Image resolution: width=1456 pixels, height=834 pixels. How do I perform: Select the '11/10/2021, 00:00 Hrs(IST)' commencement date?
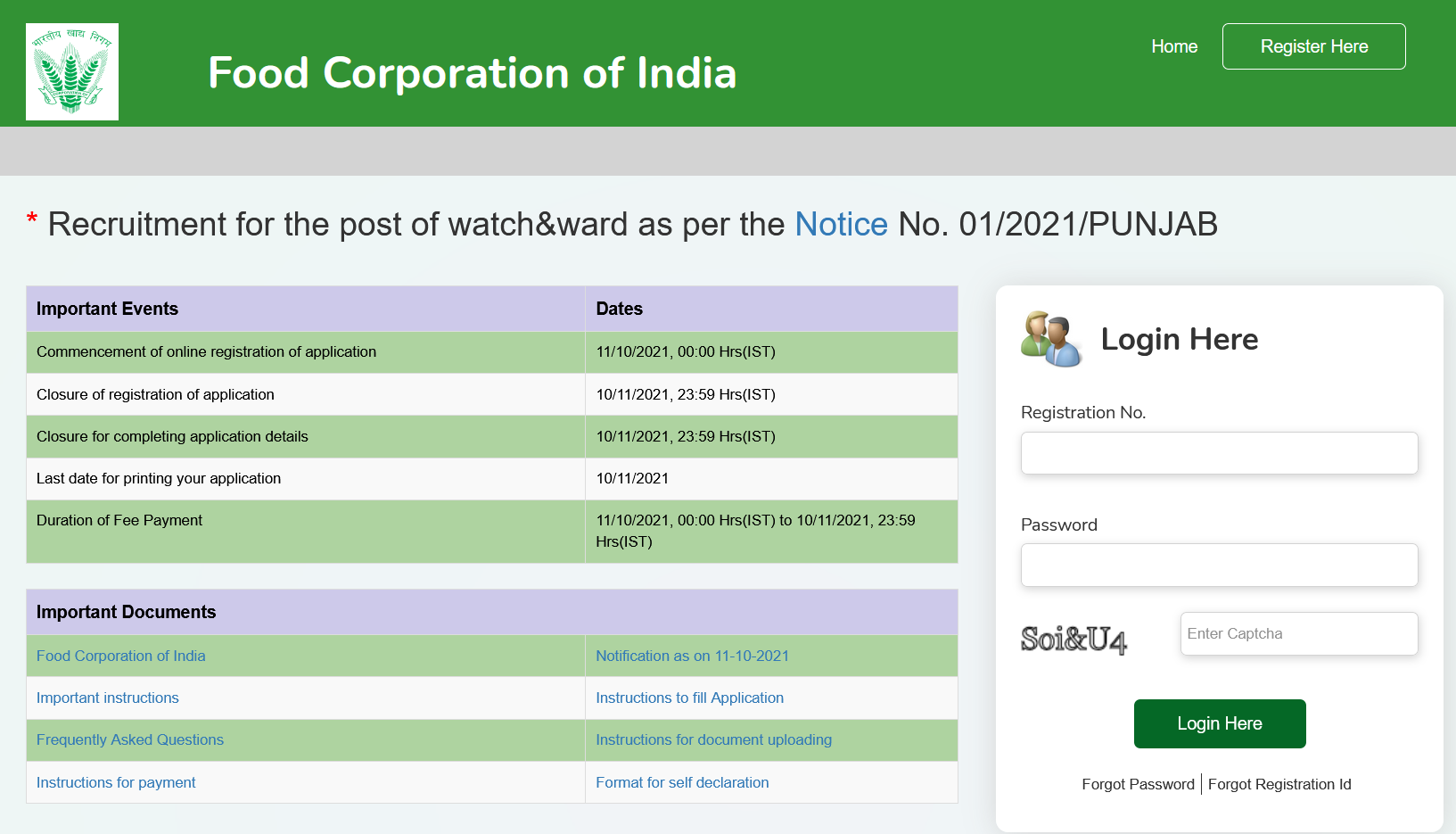click(x=771, y=352)
